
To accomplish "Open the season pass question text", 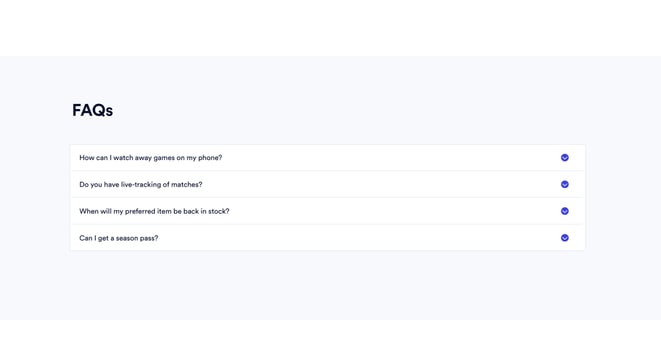I will [x=118, y=238].
